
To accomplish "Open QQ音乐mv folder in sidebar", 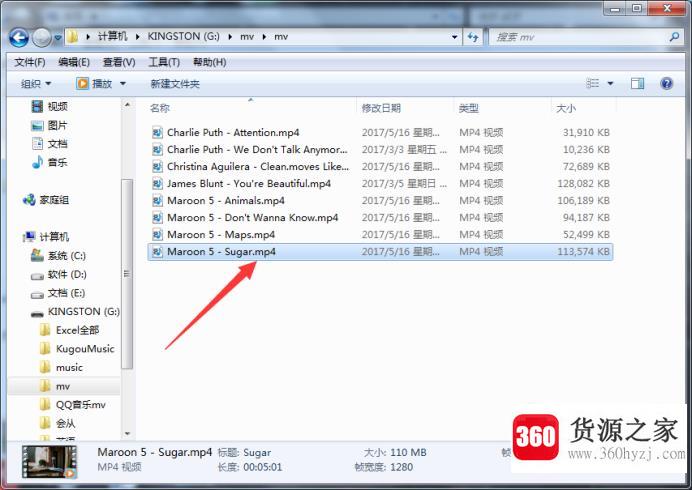I will [x=73, y=405].
